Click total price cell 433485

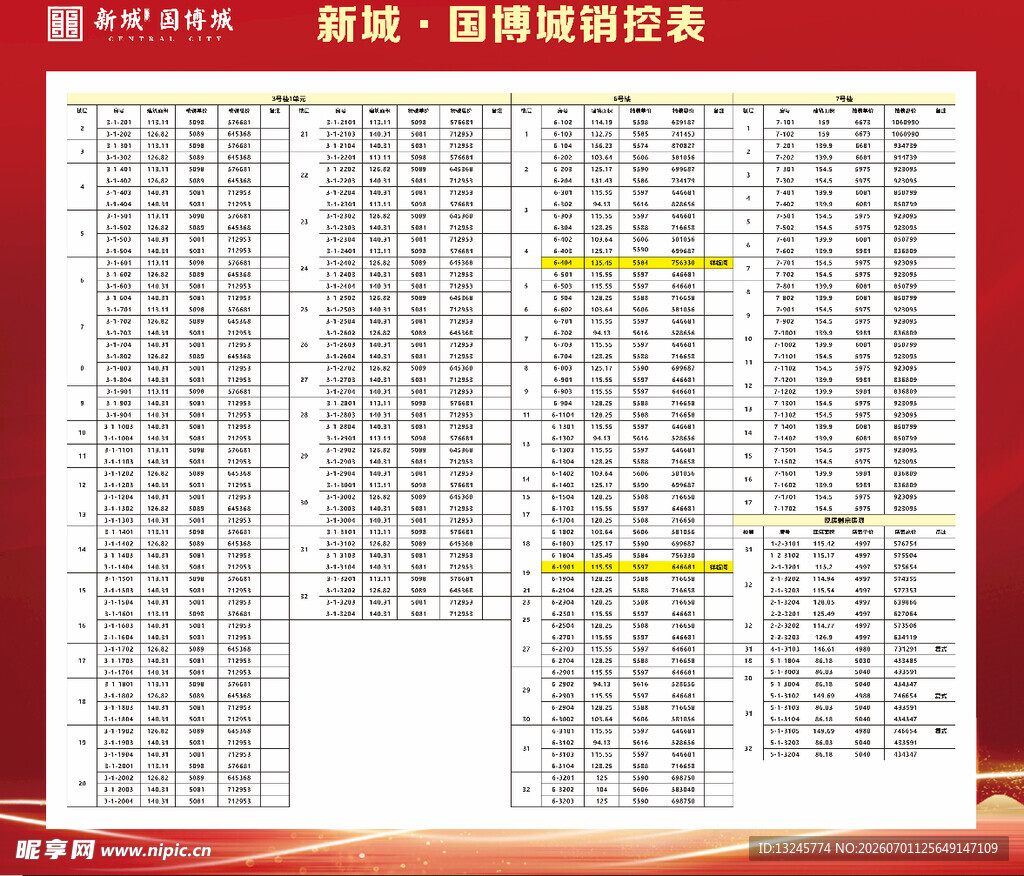[905, 661]
